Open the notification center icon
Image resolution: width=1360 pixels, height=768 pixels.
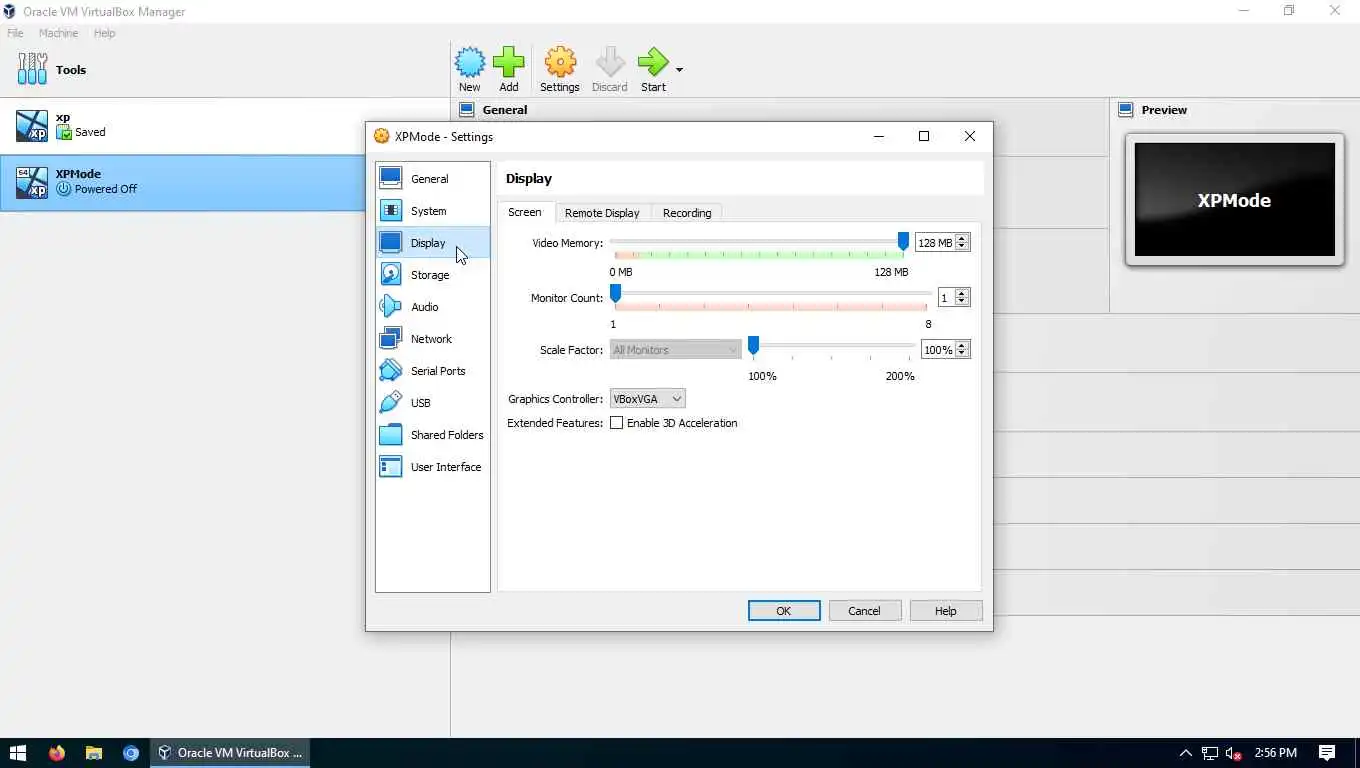(1327, 753)
